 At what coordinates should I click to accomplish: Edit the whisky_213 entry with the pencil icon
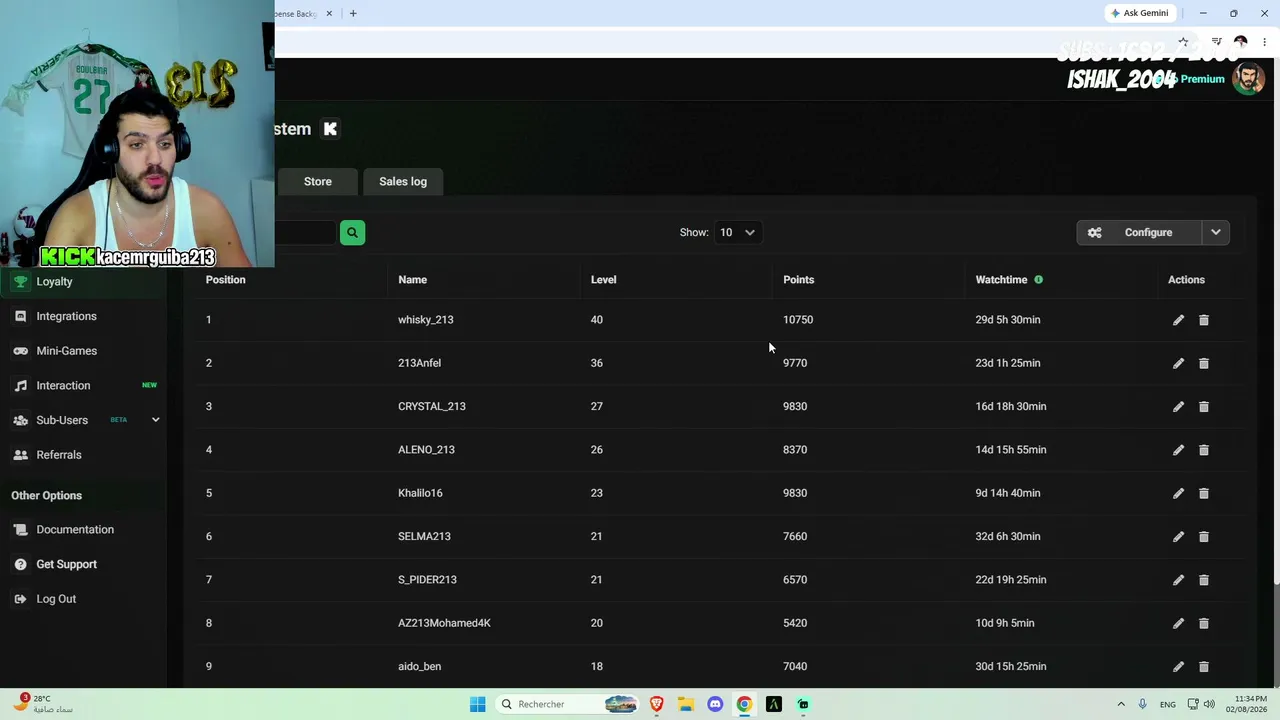(1178, 320)
